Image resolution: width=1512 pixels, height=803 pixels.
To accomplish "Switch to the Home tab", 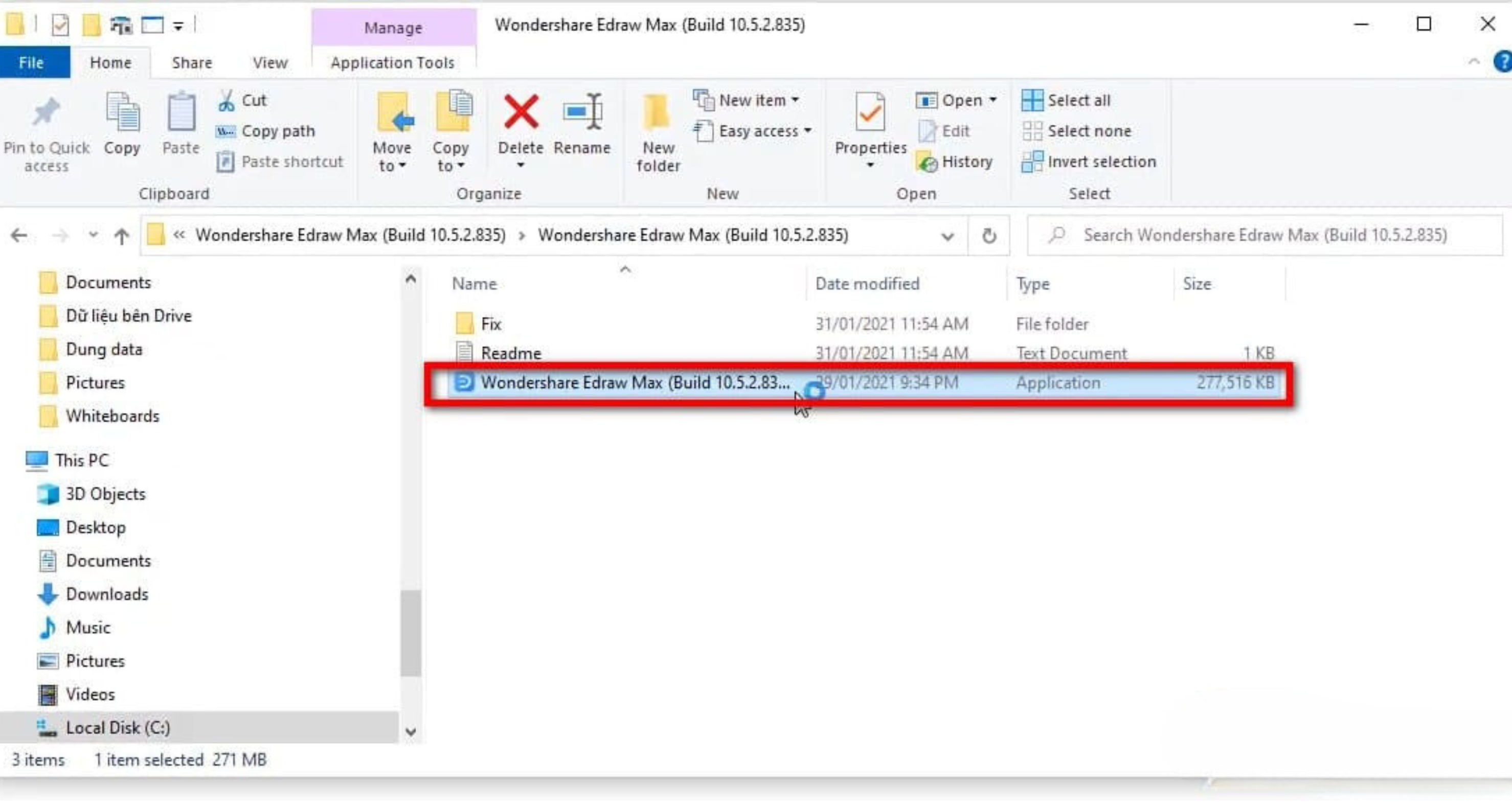I will [110, 62].
